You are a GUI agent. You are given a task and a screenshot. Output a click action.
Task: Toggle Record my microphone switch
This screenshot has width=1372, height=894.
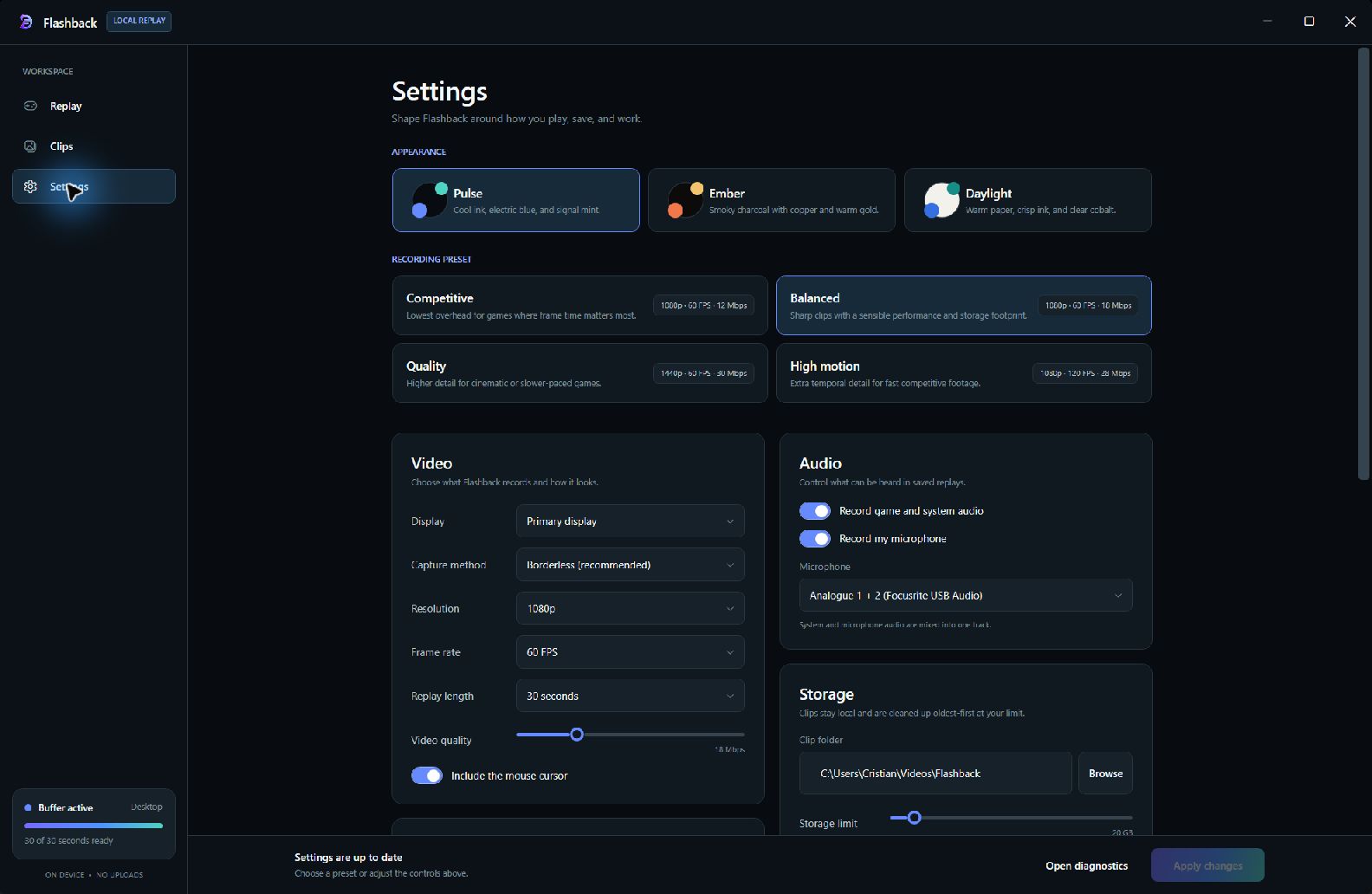pos(814,539)
